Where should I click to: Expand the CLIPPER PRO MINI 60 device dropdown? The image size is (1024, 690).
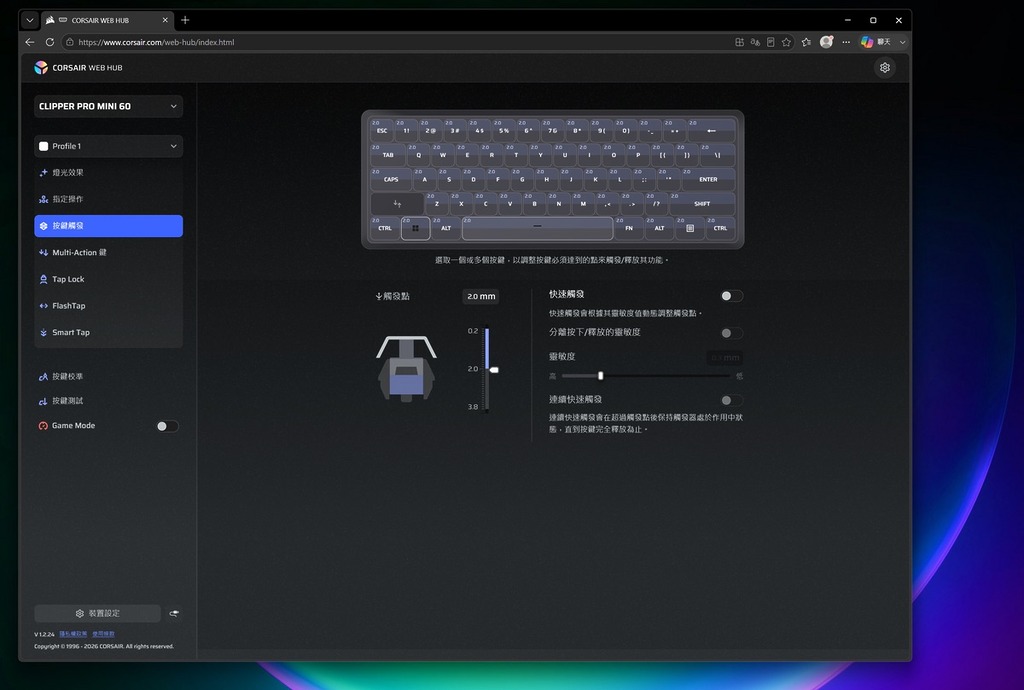pyautogui.click(x=108, y=106)
